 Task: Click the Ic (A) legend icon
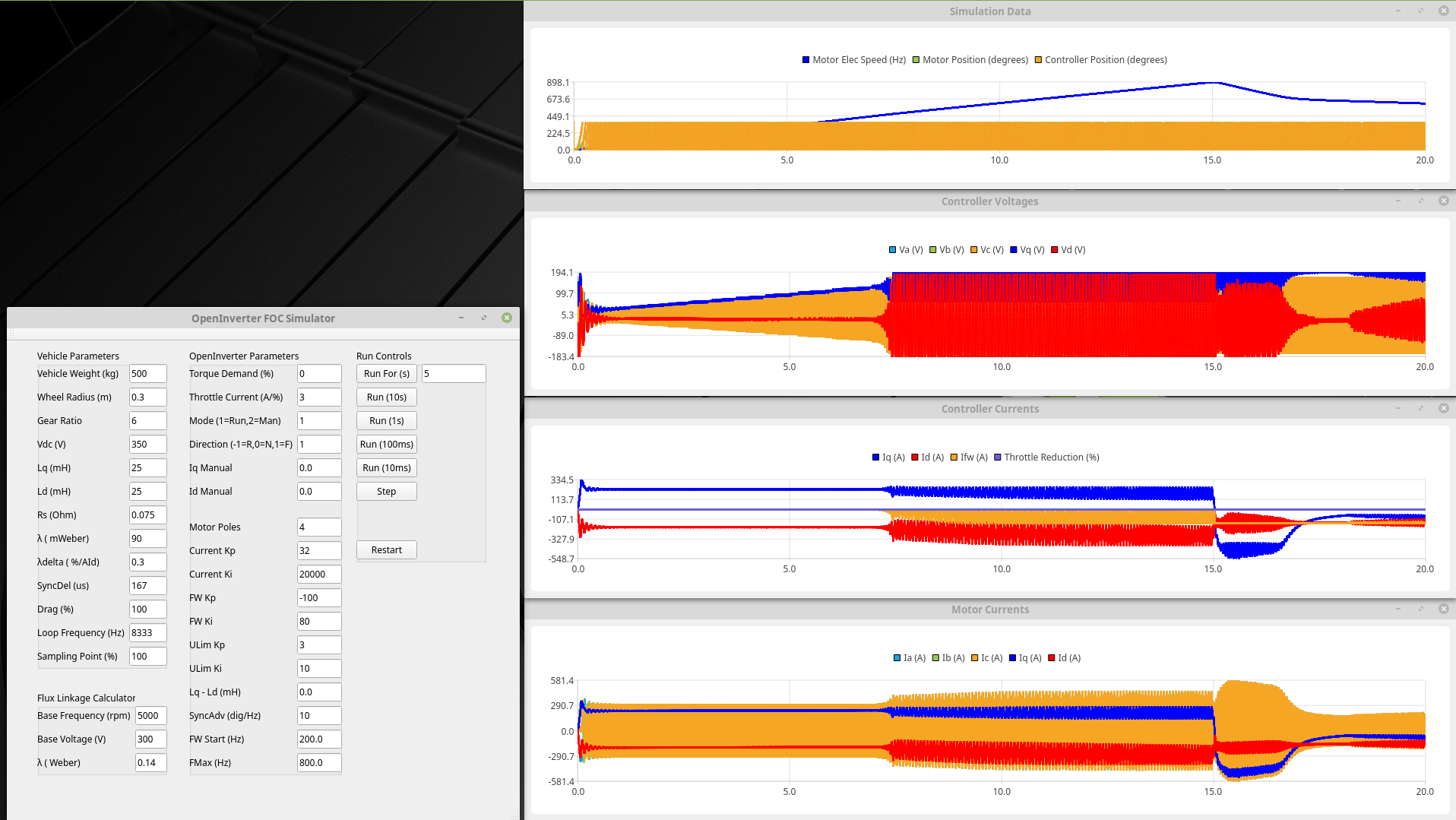click(974, 658)
